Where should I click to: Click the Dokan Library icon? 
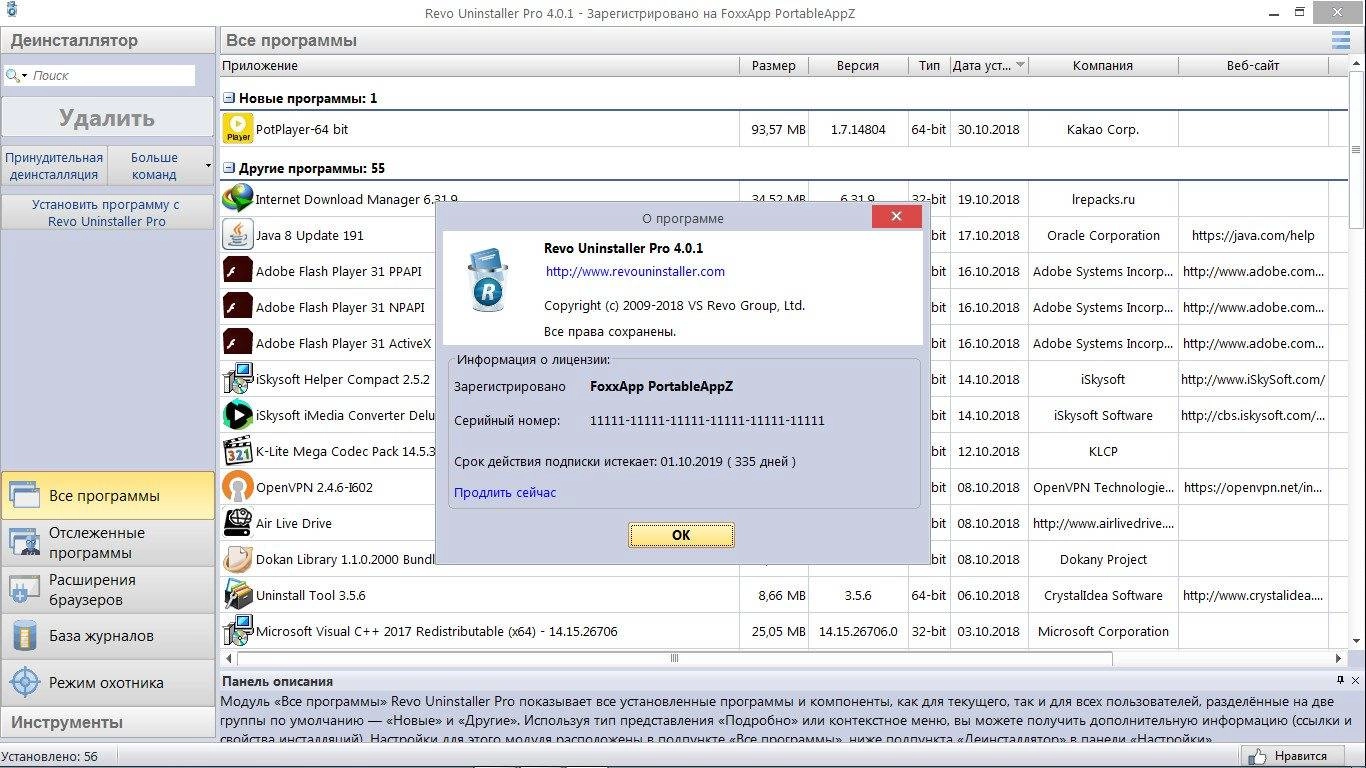238,559
